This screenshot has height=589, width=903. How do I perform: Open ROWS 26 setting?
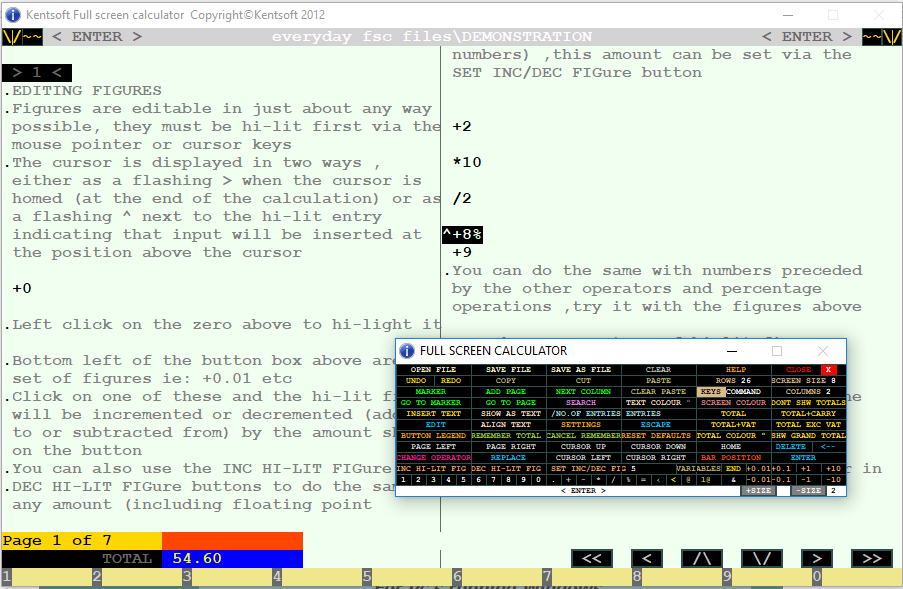(734, 381)
